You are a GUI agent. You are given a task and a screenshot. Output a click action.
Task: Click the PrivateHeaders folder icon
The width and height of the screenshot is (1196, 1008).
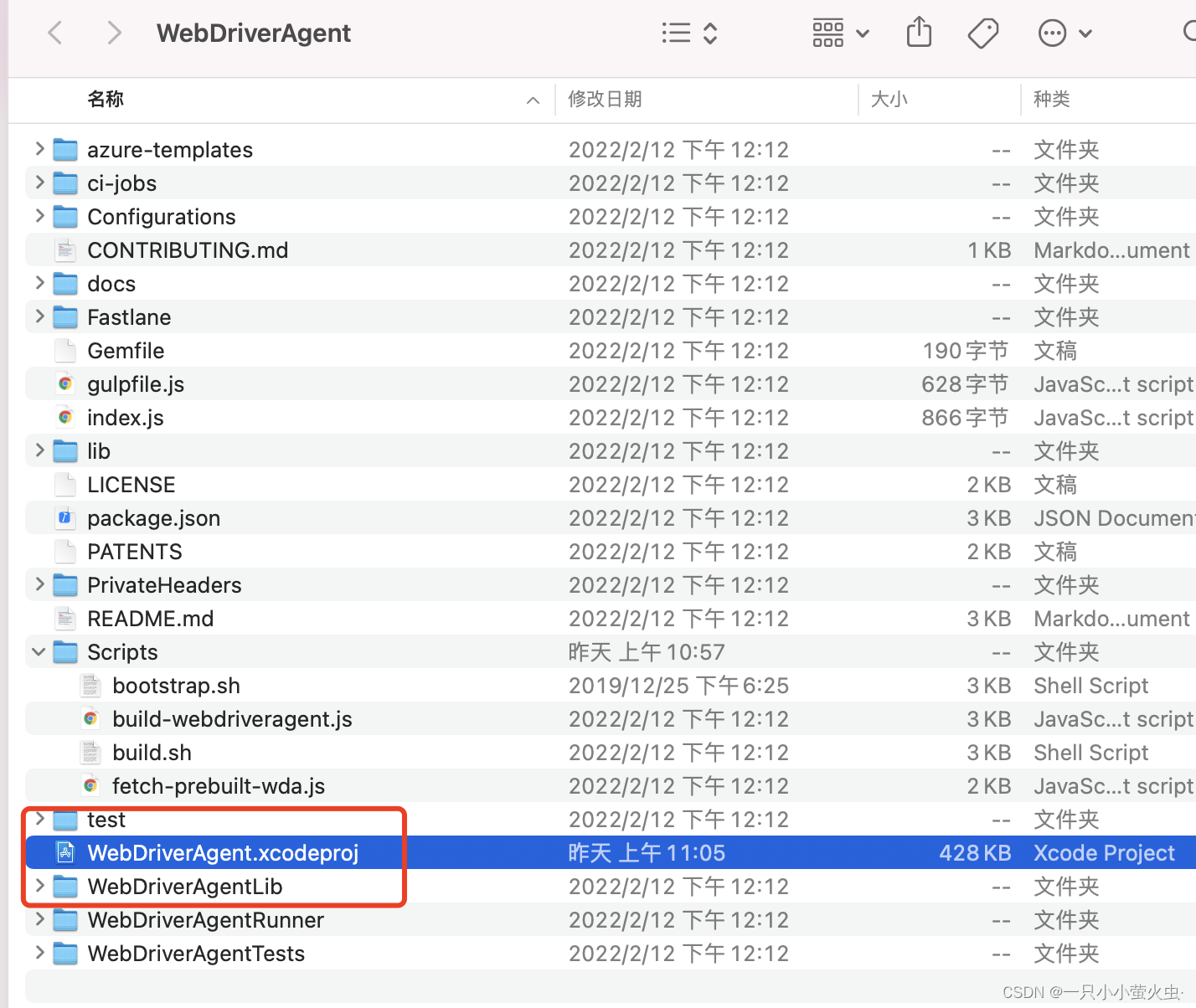pyautogui.click(x=65, y=585)
